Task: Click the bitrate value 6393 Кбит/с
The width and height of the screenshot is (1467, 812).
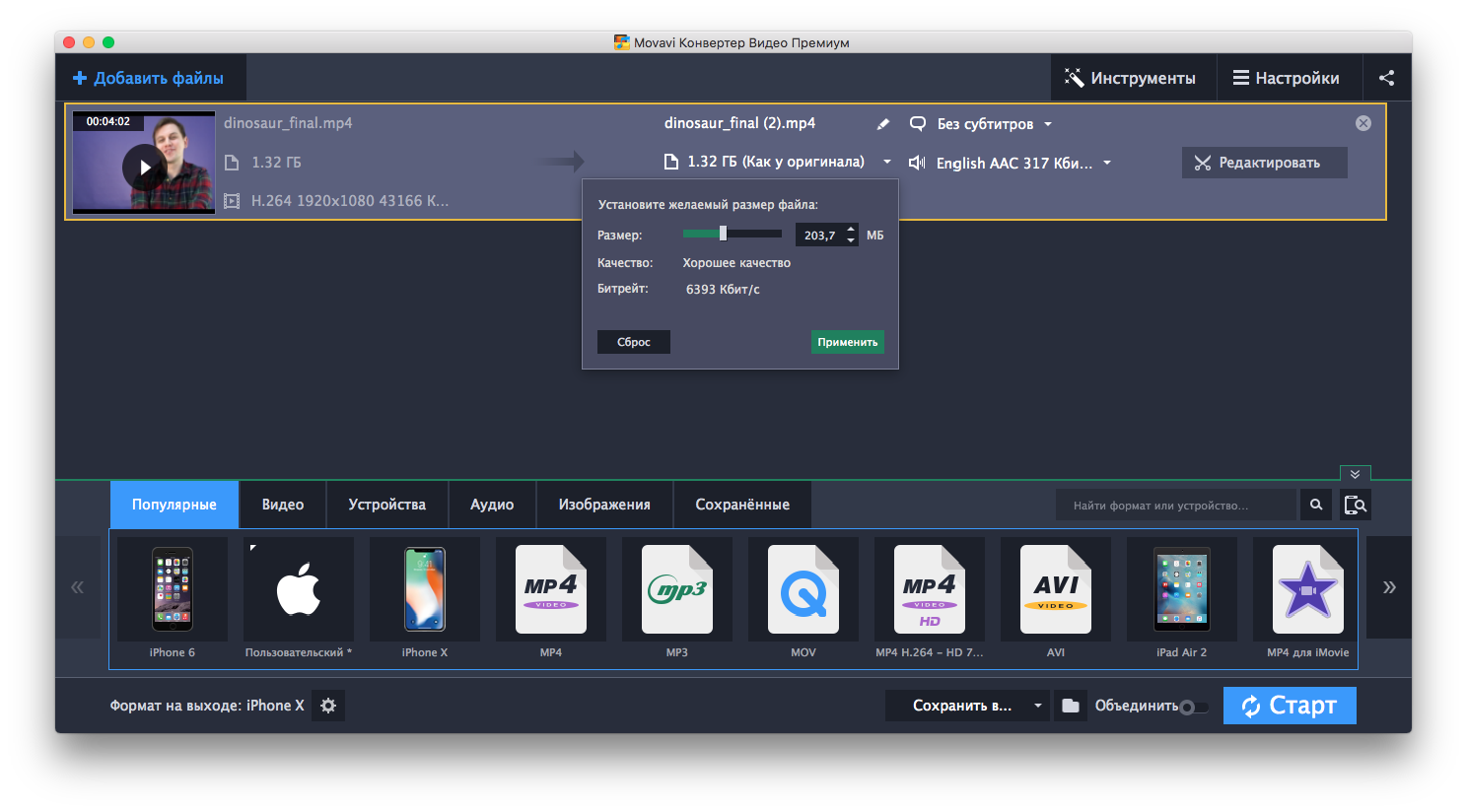Action: (723, 290)
